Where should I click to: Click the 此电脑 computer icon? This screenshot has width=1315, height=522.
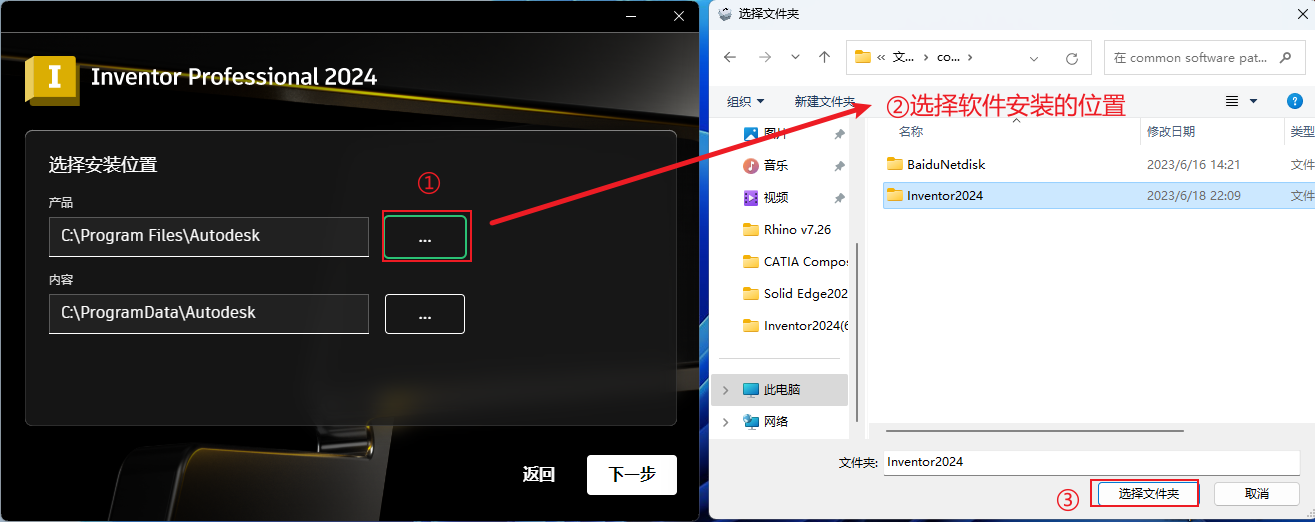pyautogui.click(x=751, y=390)
